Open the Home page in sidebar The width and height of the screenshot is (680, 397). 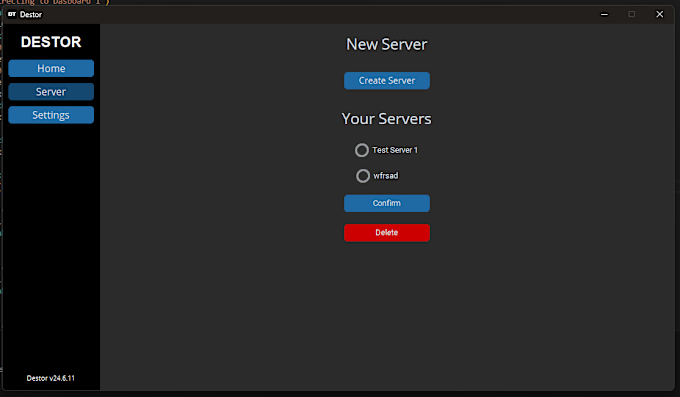[x=51, y=69]
